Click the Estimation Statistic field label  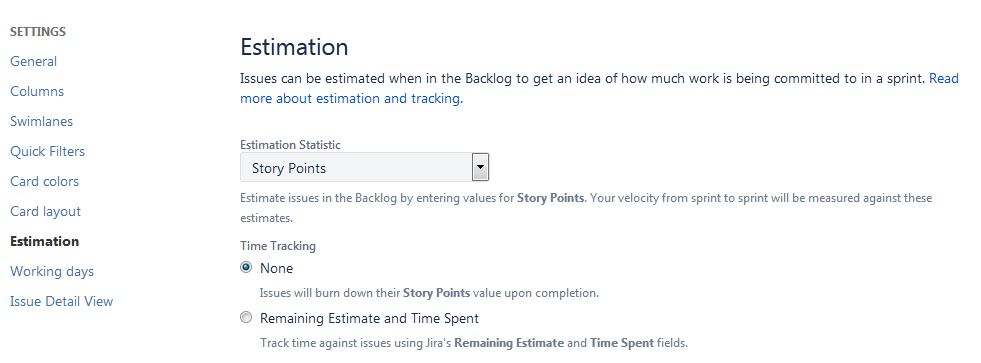[290, 145]
